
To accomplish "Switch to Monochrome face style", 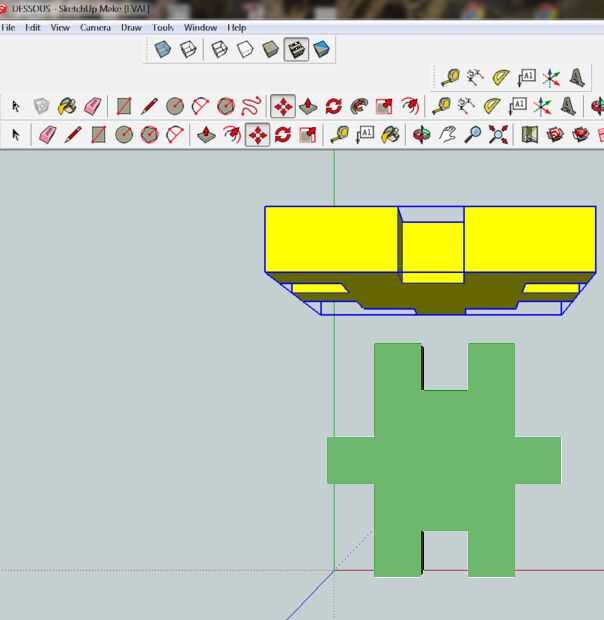I will pos(321,49).
